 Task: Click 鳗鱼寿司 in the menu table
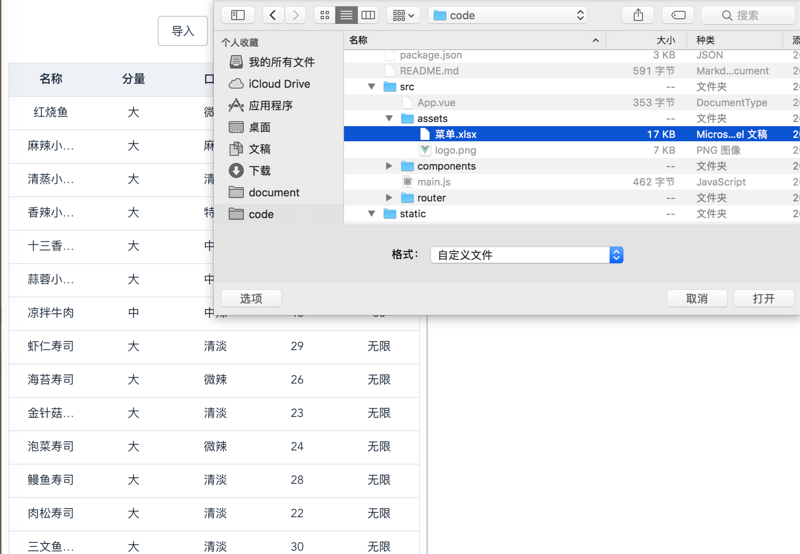[51, 480]
